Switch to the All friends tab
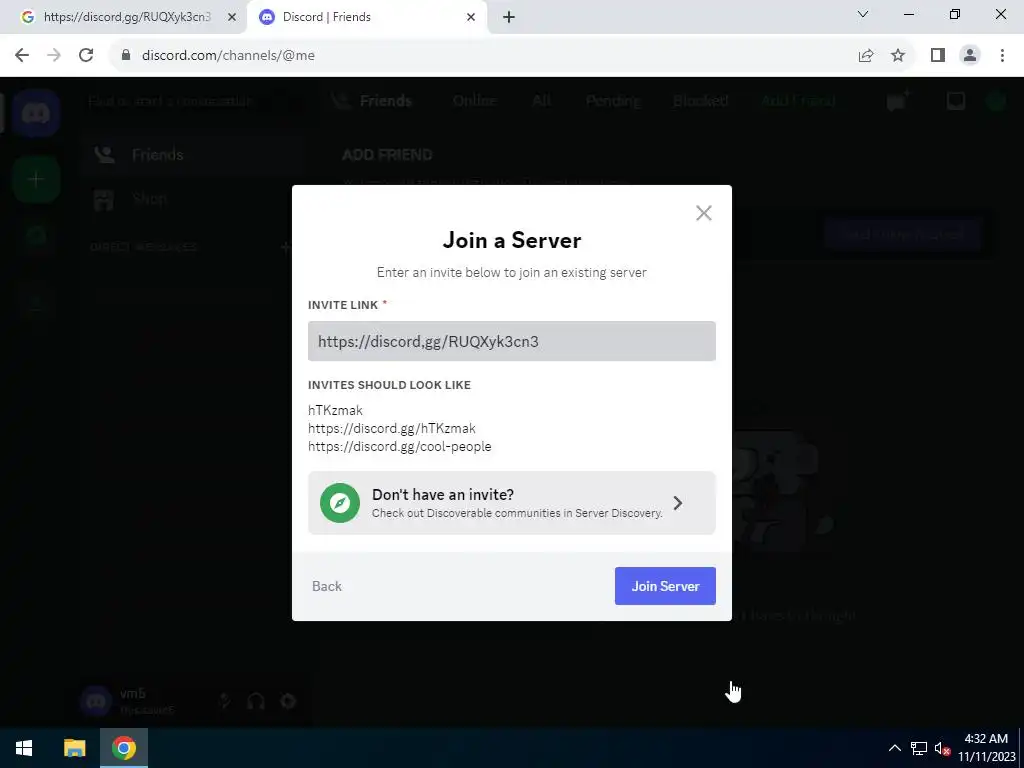 (x=541, y=101)
